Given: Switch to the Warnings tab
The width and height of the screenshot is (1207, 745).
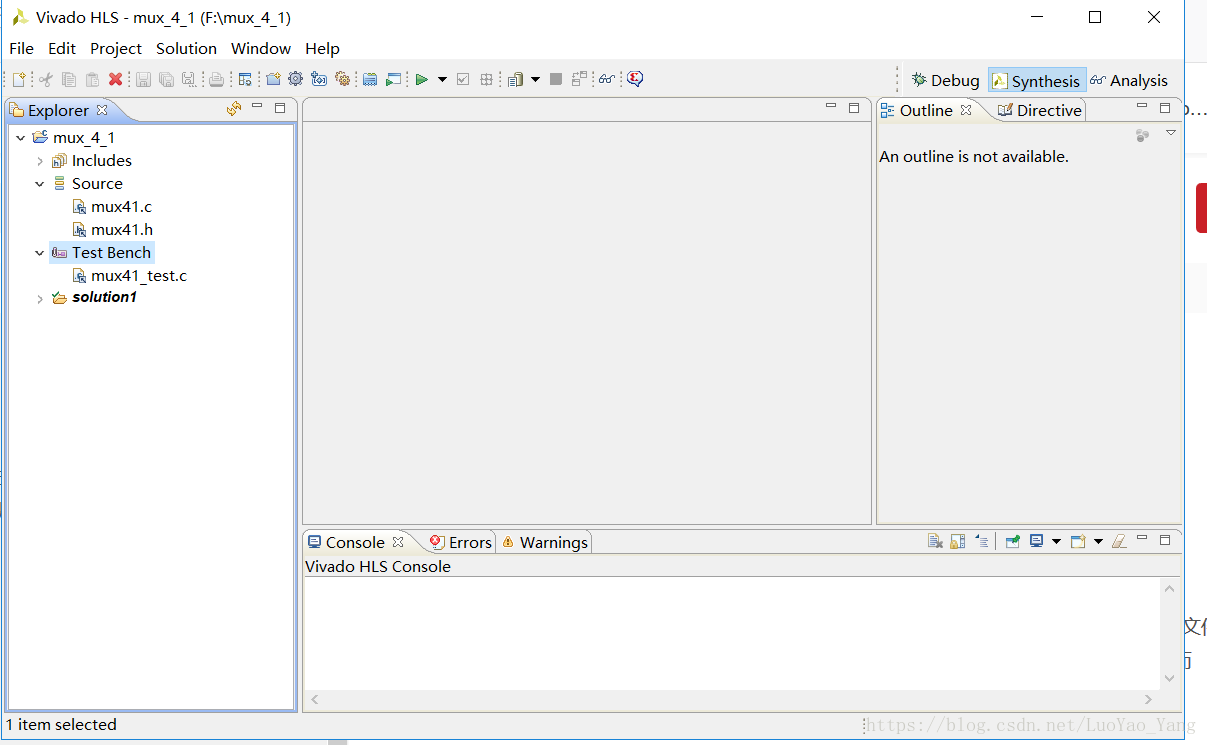Looking at the screenshot, I should click(x=545, y=542).
